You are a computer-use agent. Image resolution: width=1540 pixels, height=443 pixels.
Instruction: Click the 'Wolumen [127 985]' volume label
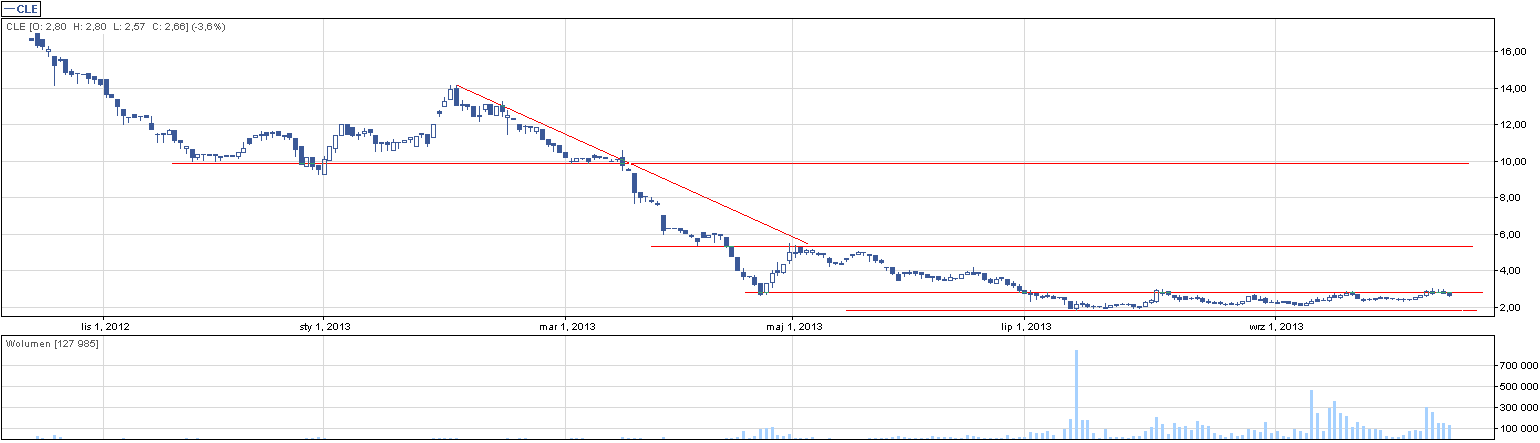click(52, 344)
